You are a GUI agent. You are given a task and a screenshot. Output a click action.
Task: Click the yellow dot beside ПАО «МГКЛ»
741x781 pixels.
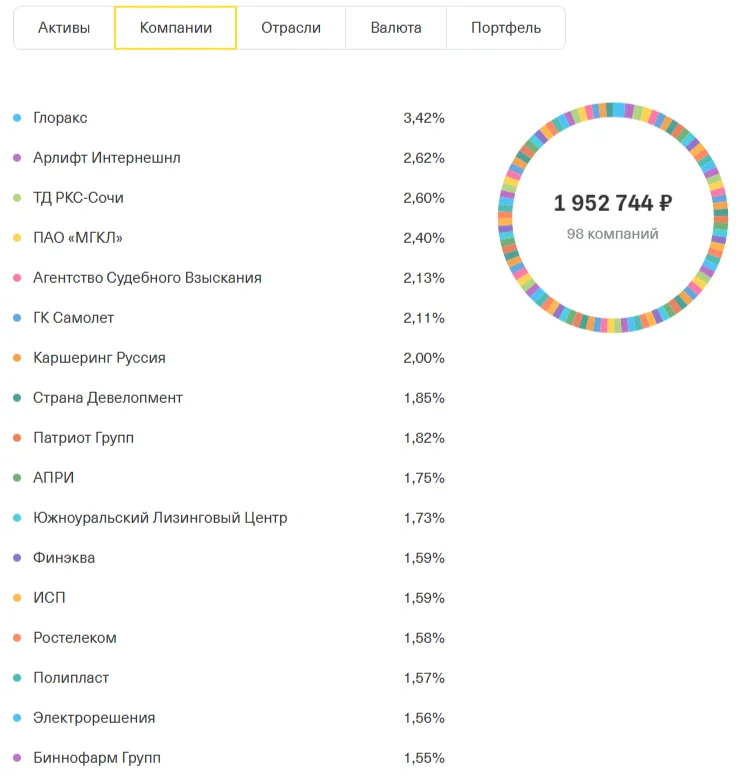17,238
